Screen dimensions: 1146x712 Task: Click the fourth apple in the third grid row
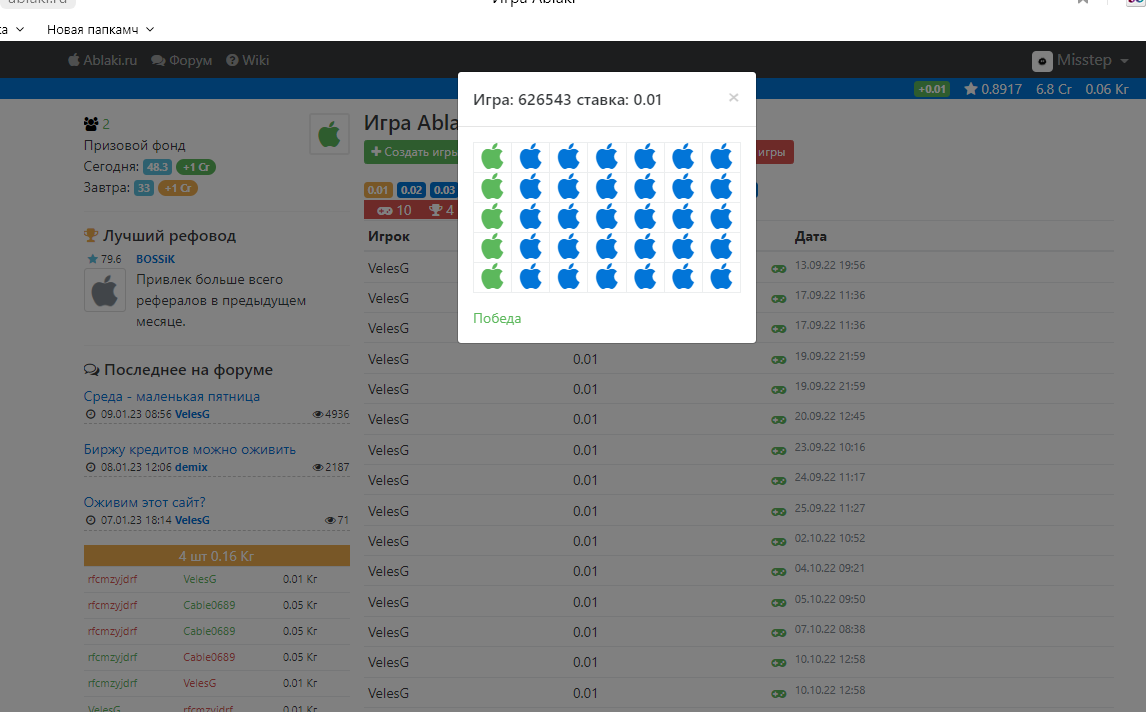pyautogui.click(x=607, y=217)
